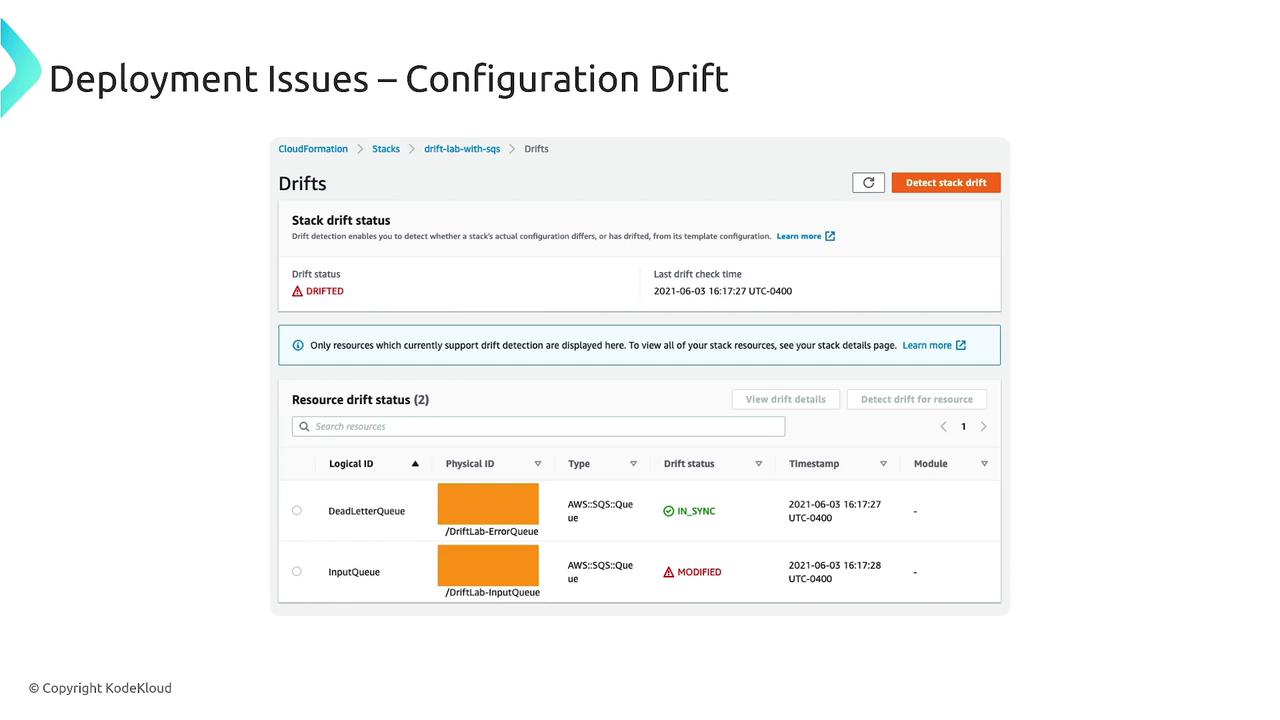Click the MODIFIED warning triangle icon
Screen dimensions: 1280x720
[x=669, y=572]
